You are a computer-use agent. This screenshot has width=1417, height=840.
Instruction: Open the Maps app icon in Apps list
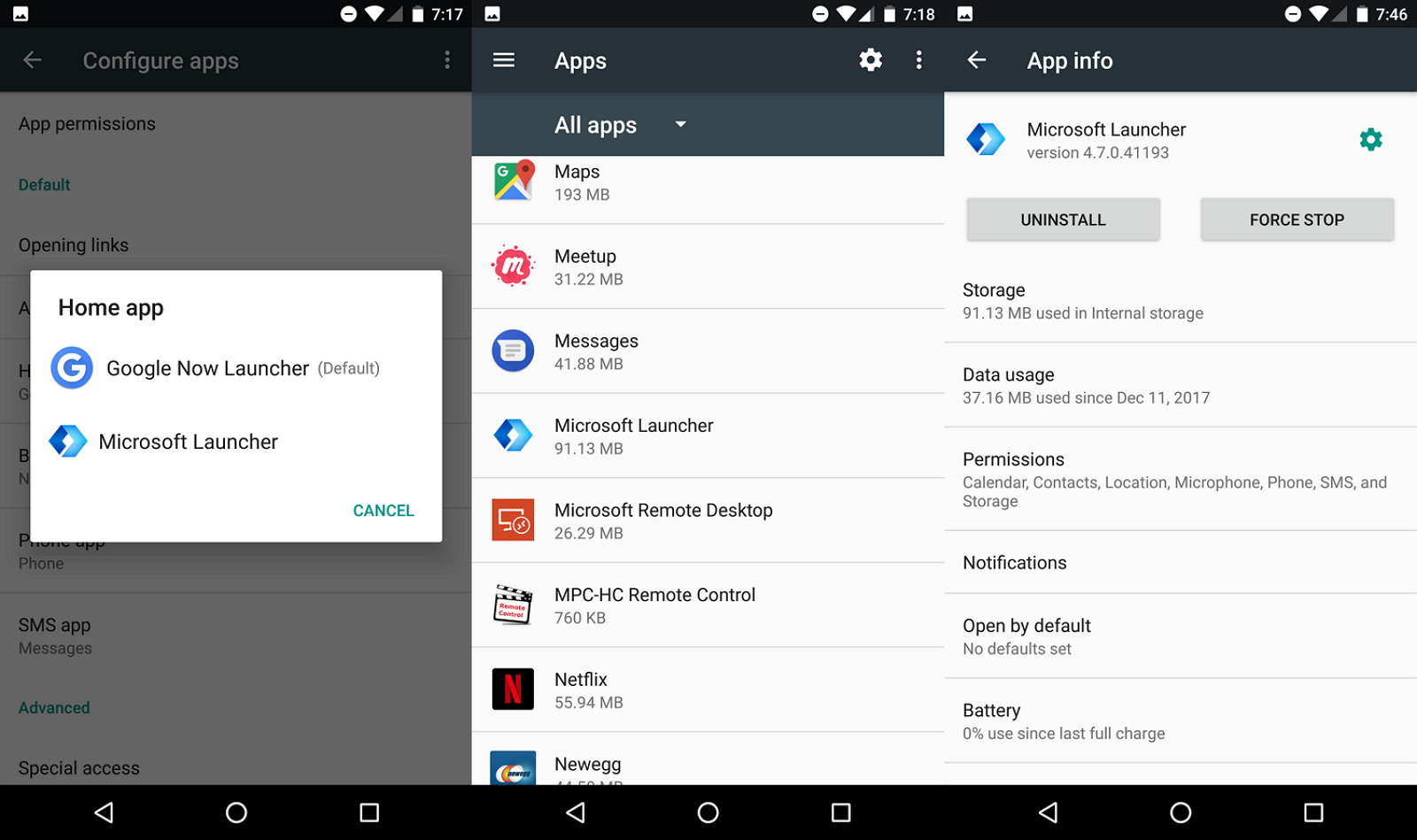514,181
